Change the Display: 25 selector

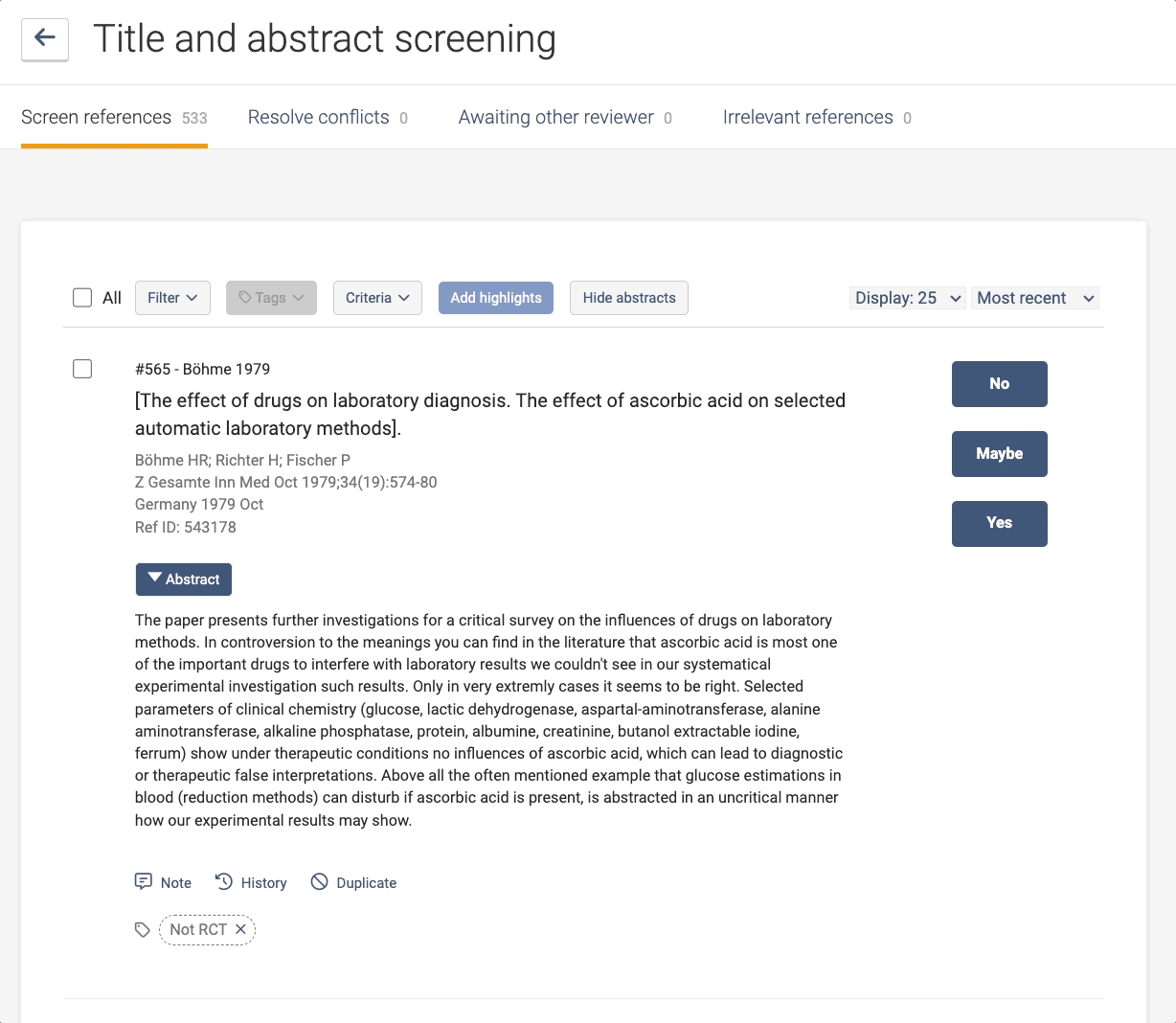908,298
